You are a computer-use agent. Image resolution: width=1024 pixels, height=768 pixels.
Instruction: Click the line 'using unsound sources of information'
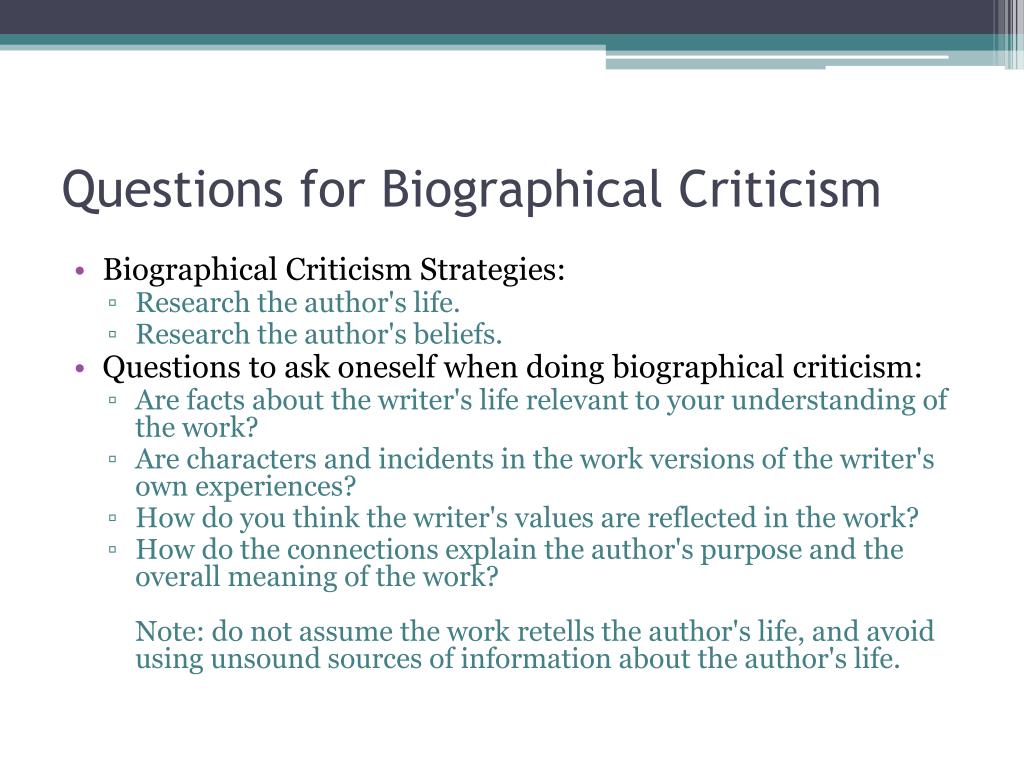(518, 658)
